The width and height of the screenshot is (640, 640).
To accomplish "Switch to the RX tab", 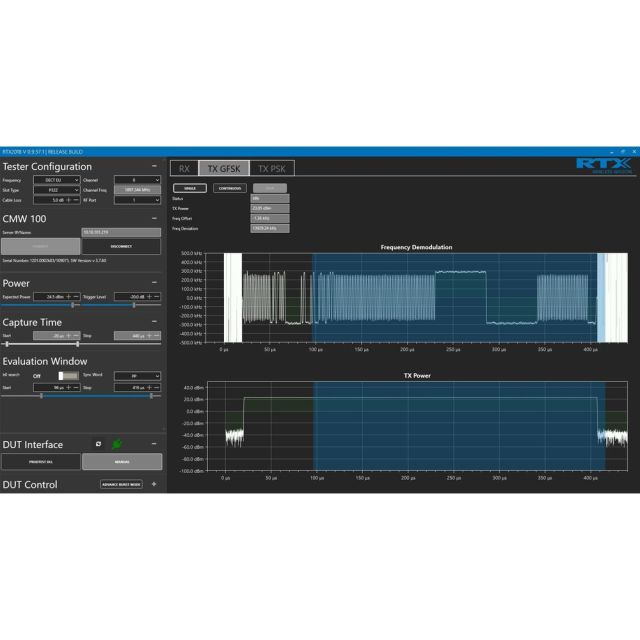I will point(183,169).
